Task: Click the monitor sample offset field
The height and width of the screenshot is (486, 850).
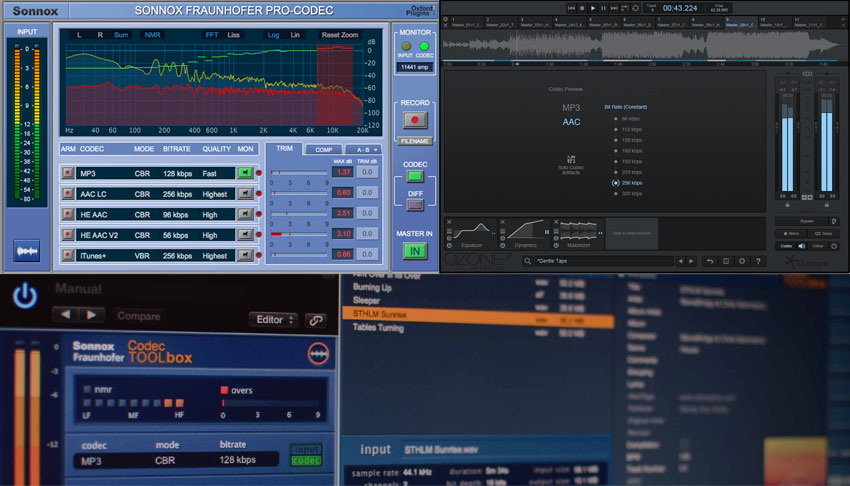Action: (x=415, y=67)
